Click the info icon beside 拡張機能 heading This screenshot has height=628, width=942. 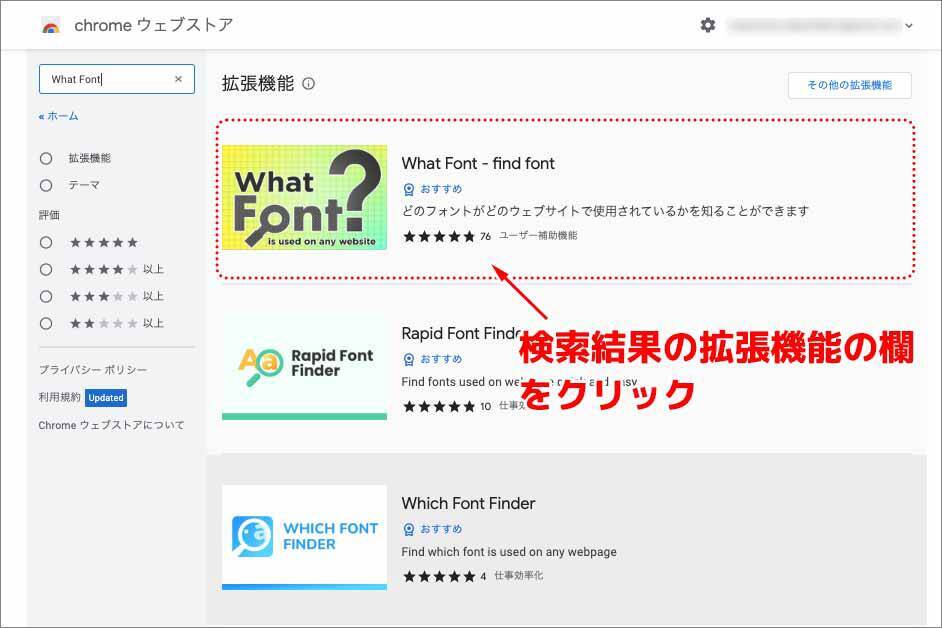308,84
